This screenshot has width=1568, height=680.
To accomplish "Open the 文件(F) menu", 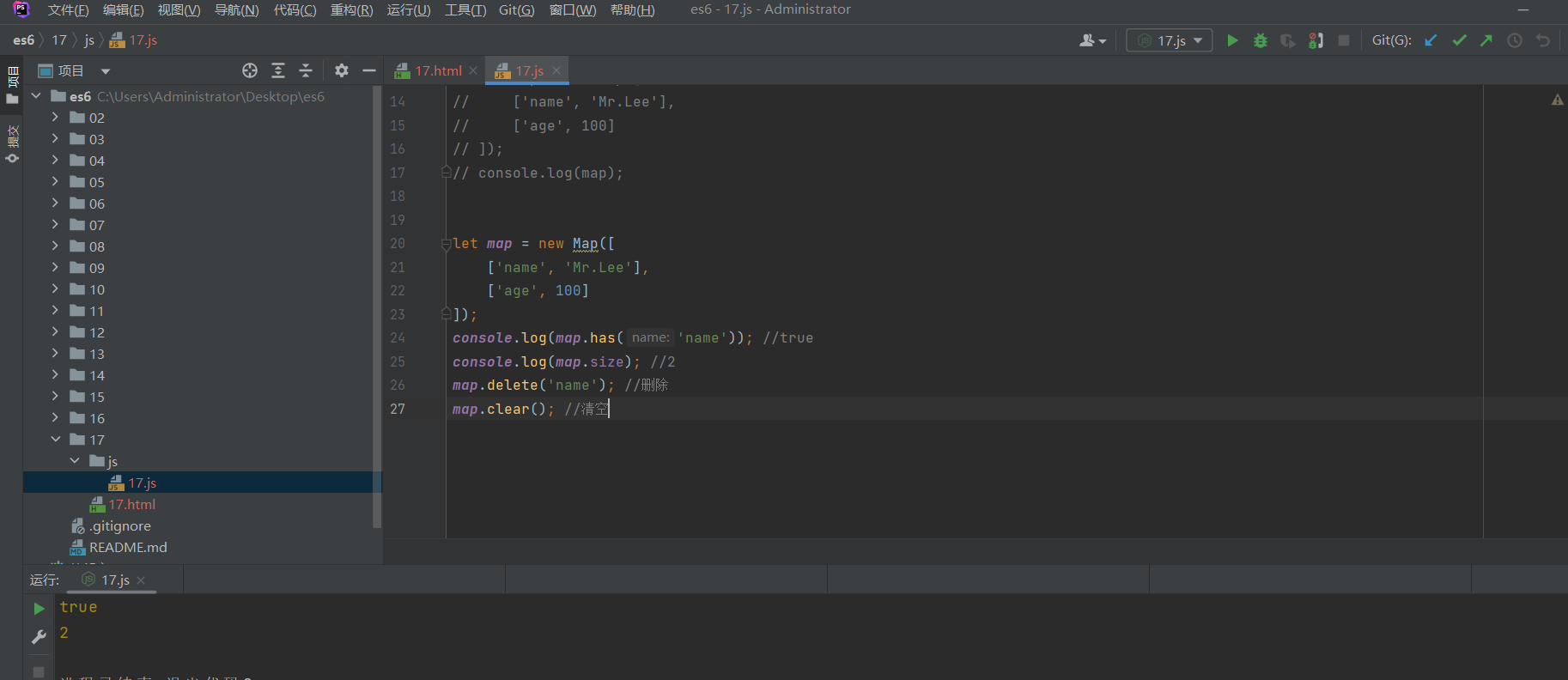I will [68, 9].
